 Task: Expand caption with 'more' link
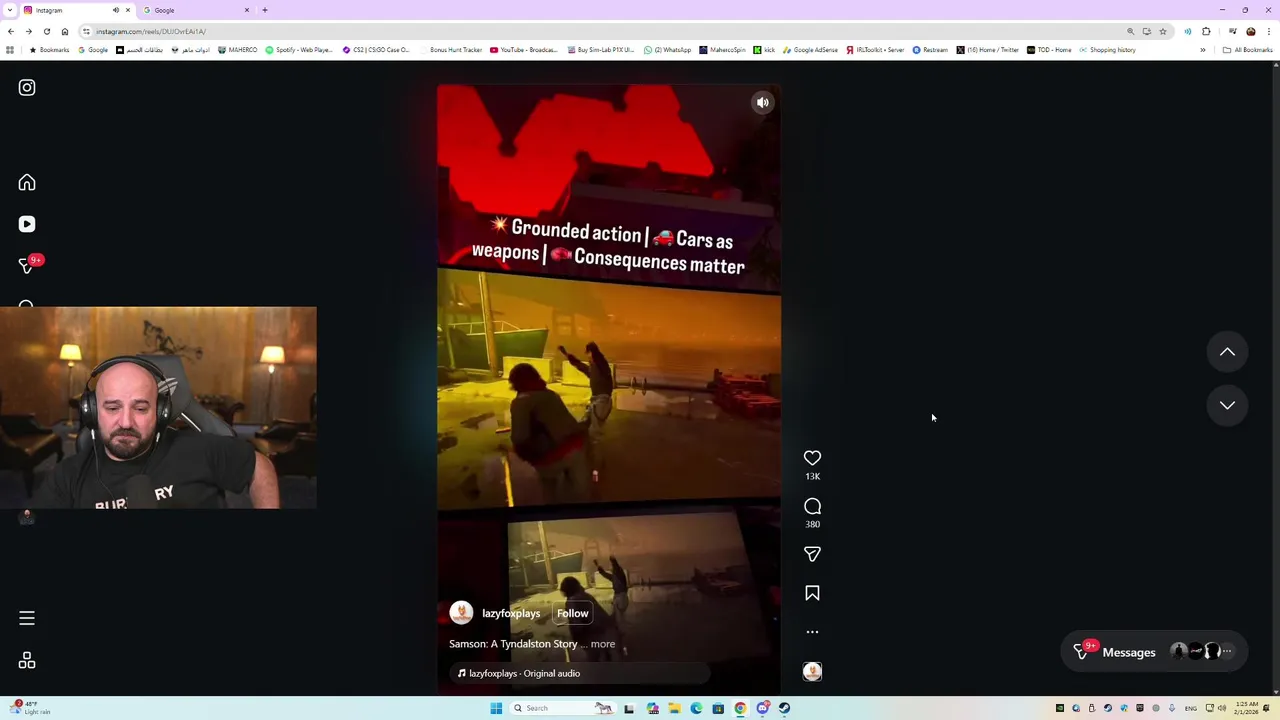coord(602,644)
